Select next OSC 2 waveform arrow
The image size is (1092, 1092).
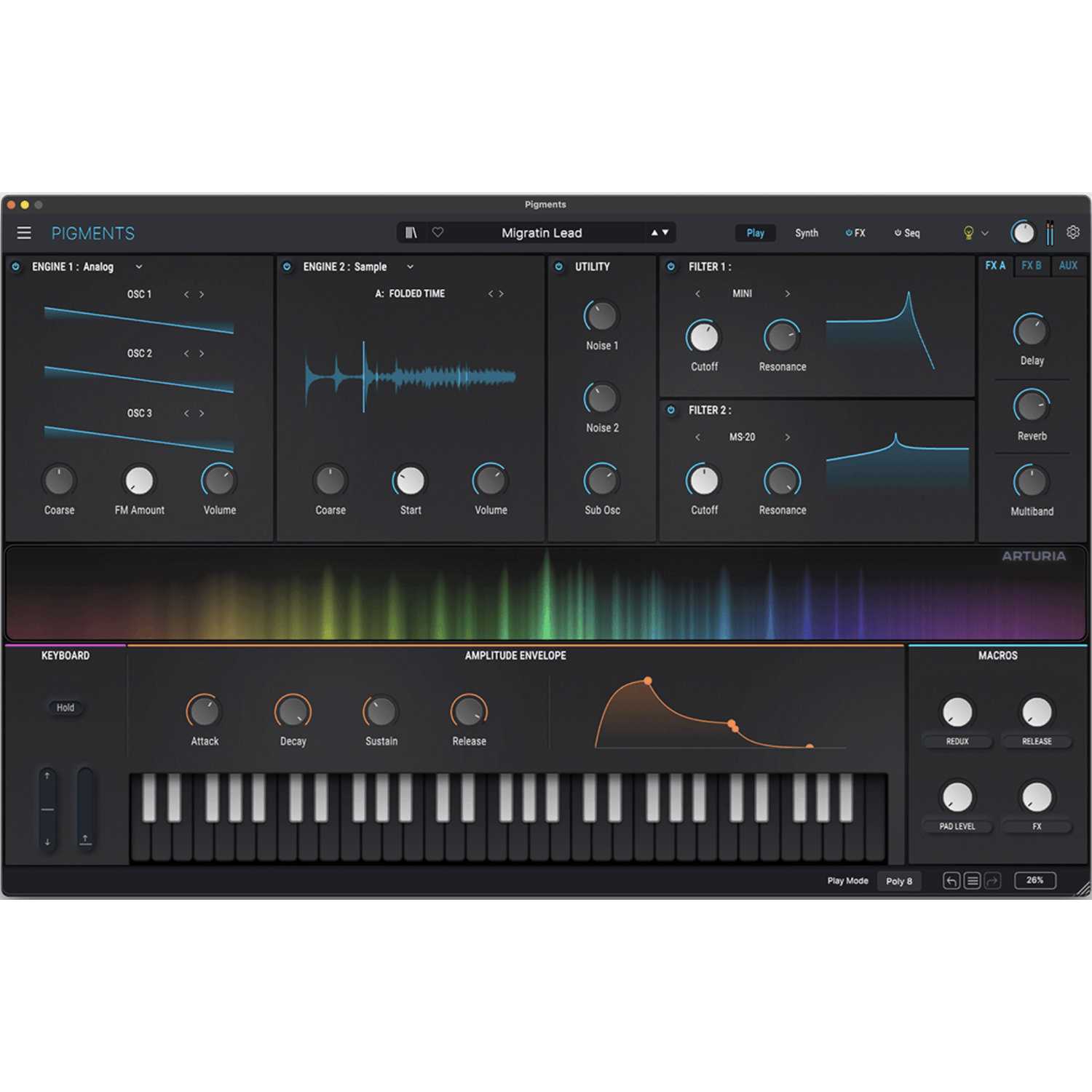(x=202, y=353)
